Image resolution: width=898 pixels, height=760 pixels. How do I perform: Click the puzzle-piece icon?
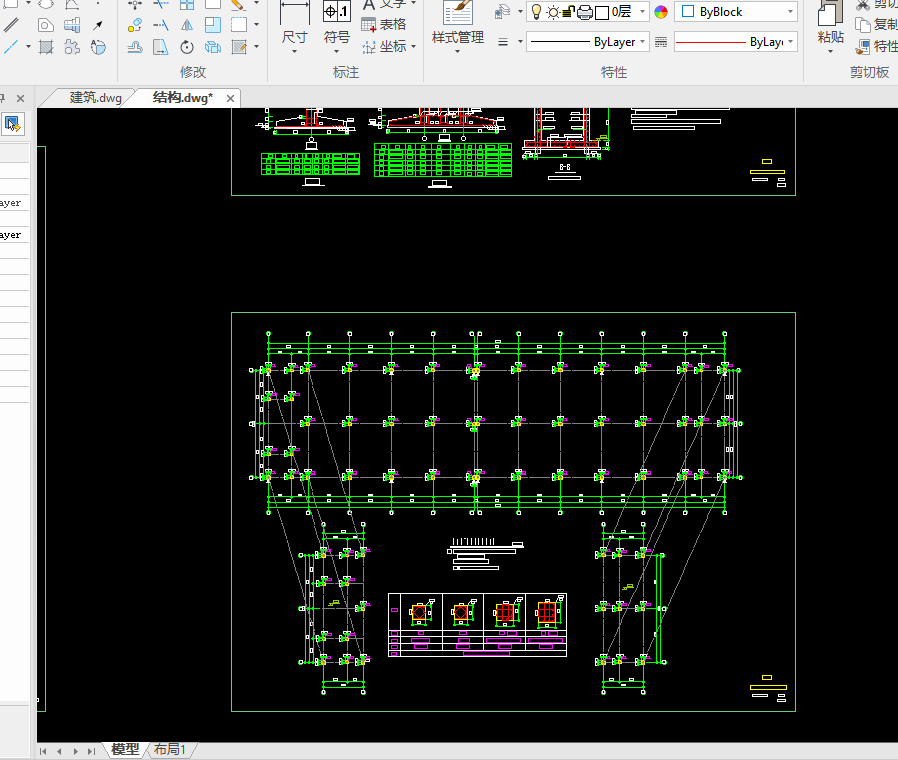(x=72, y=47)
